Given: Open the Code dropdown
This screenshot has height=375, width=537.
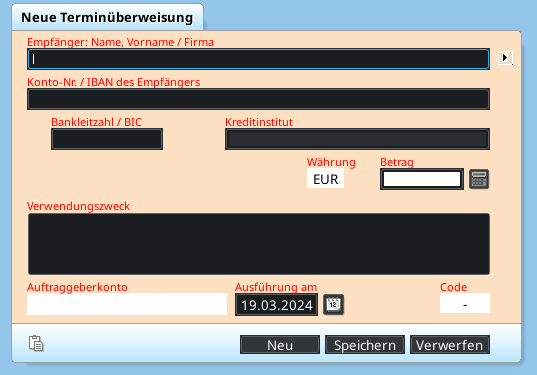Looking at the screenshot, I should pyautogui.click(x=465, y=303).
